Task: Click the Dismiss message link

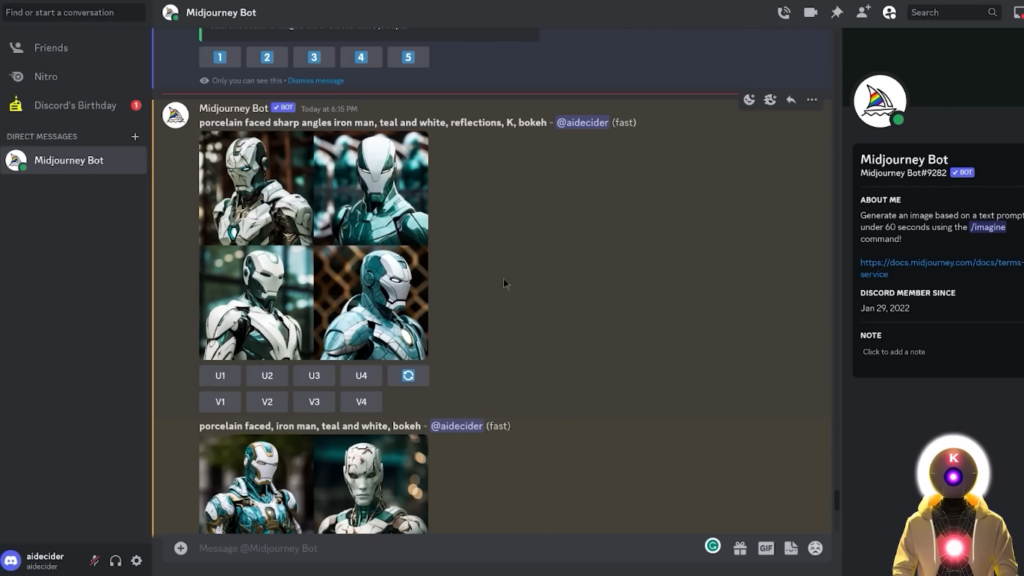Action: [316, 81]
